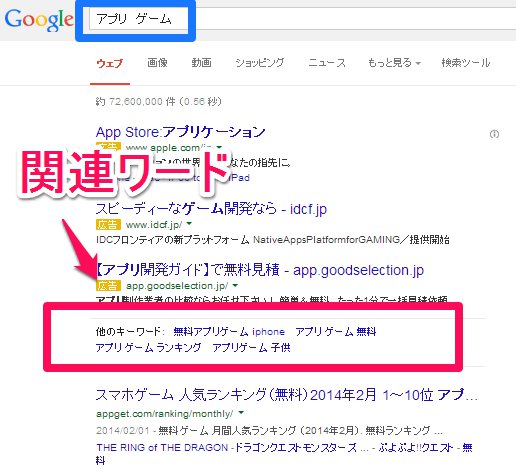516x475 pixels.
Task: Switch to the 動画 tab
Action: coord(201,63)
